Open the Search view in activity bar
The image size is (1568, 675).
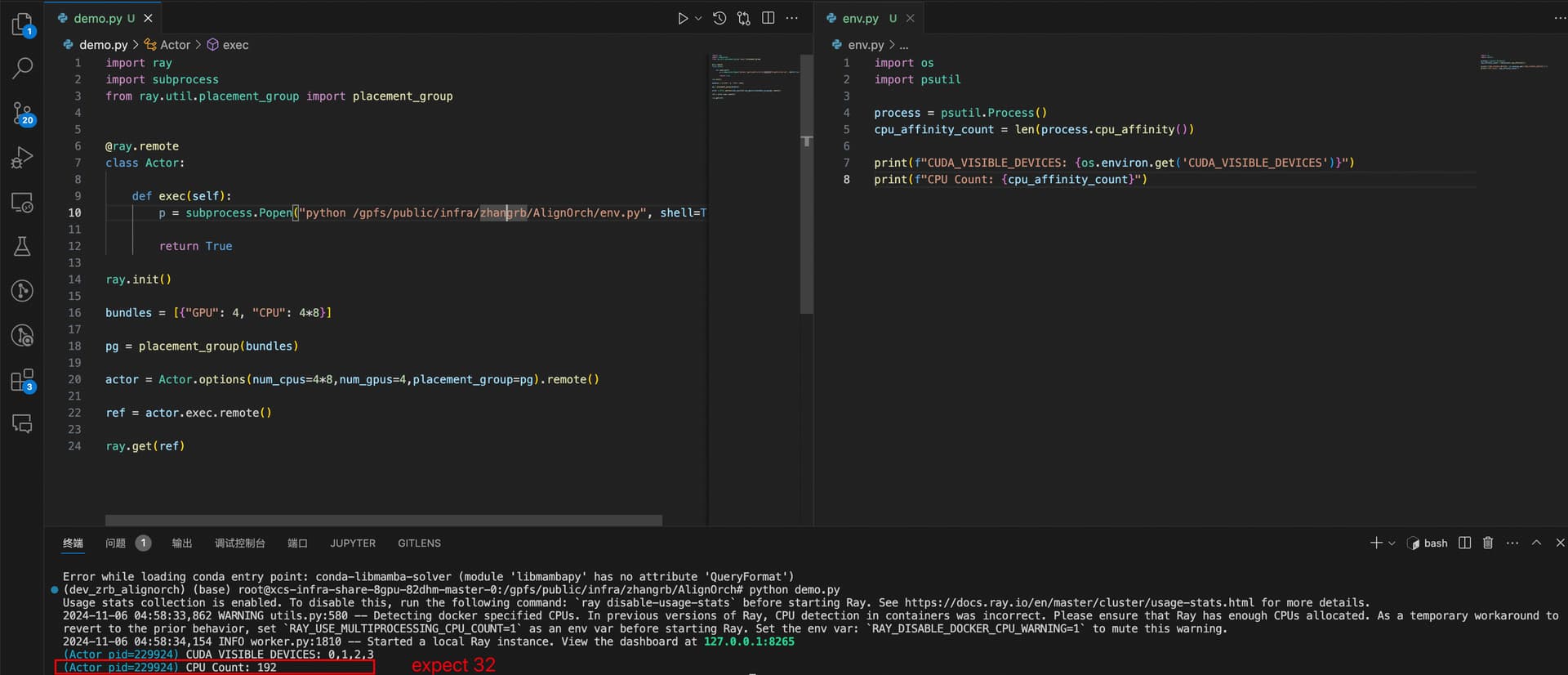(22, 68)
